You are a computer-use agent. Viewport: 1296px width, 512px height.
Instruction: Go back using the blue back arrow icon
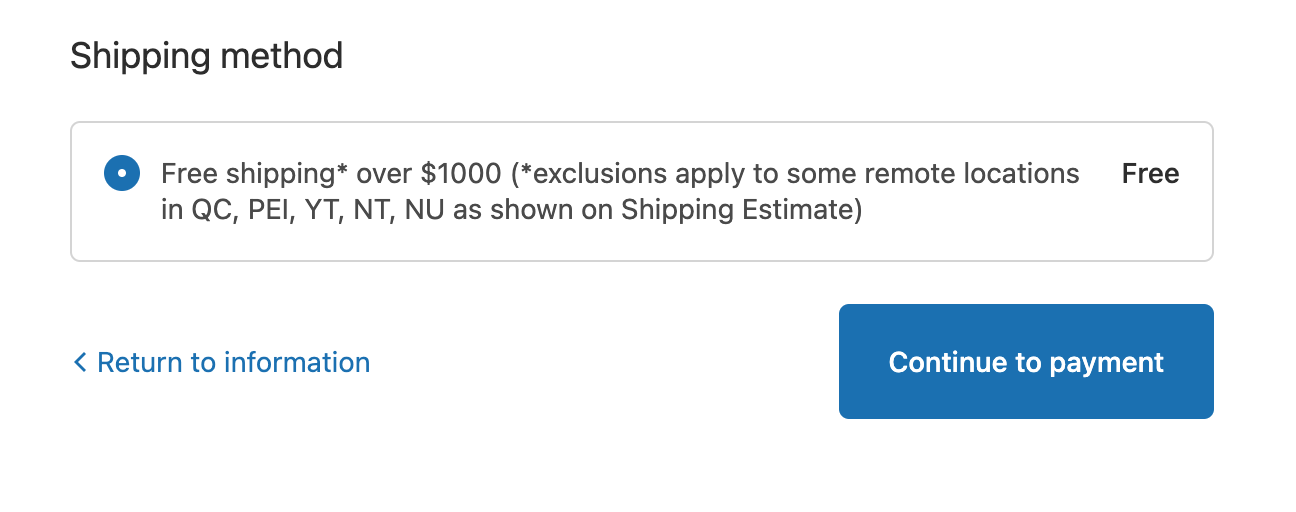(x=80, y=362)
